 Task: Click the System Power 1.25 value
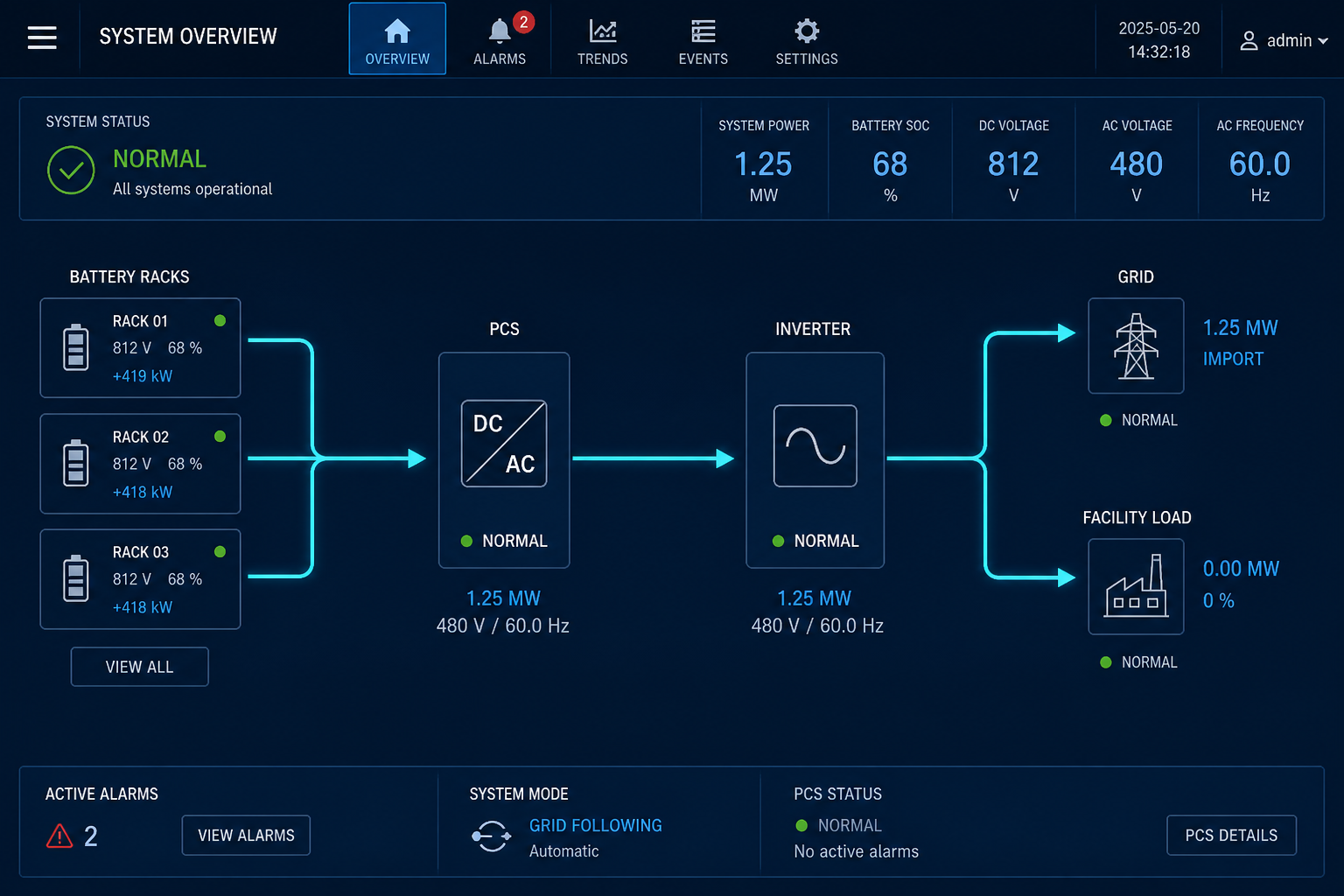coord(763,164)
